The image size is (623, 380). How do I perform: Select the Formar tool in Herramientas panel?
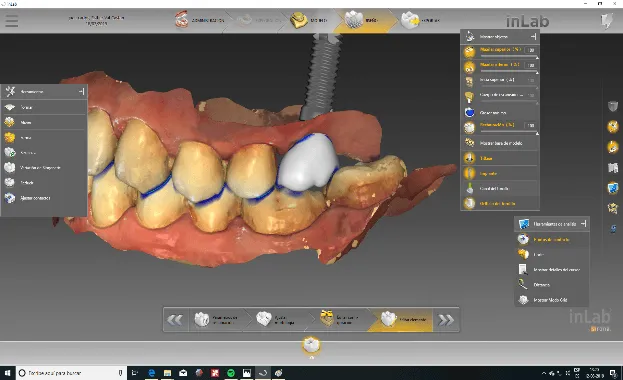pyautogui.click(x=44, y=107)
